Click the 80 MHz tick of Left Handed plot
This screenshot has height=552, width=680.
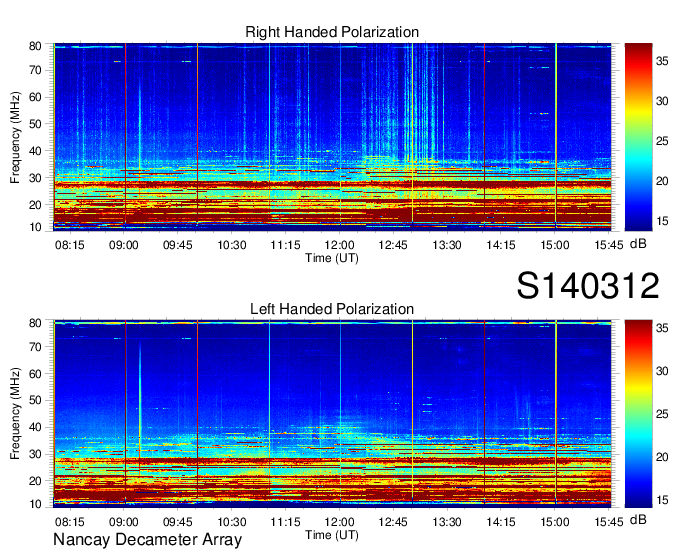pos(35,323)
